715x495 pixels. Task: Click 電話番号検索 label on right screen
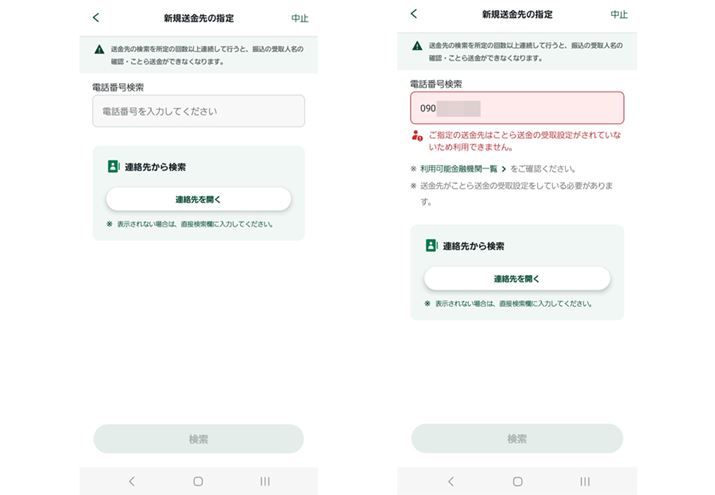click(x=436, y=84)
